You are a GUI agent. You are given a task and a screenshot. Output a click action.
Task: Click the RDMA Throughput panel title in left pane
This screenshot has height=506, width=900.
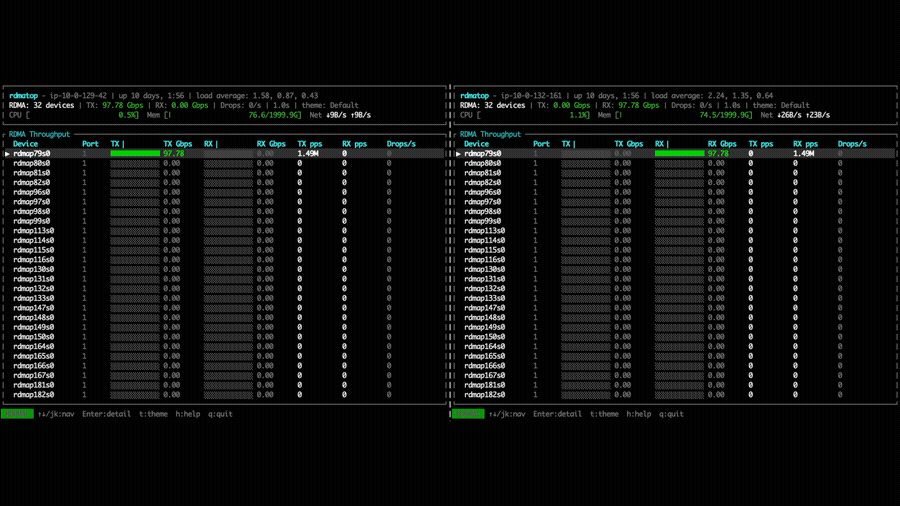[40, 134]
